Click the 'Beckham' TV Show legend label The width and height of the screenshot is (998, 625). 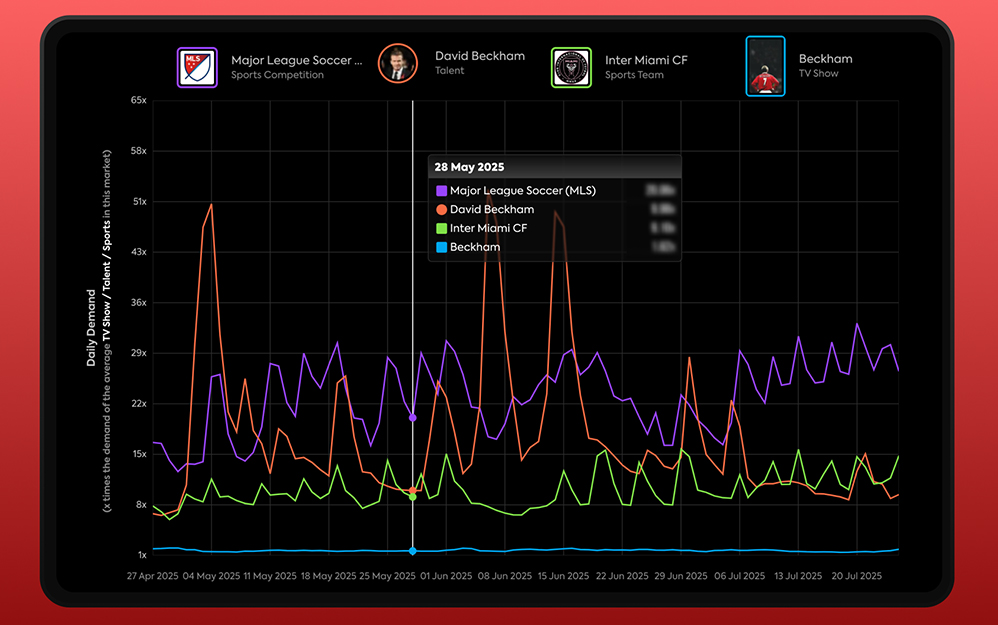(825, 59)
